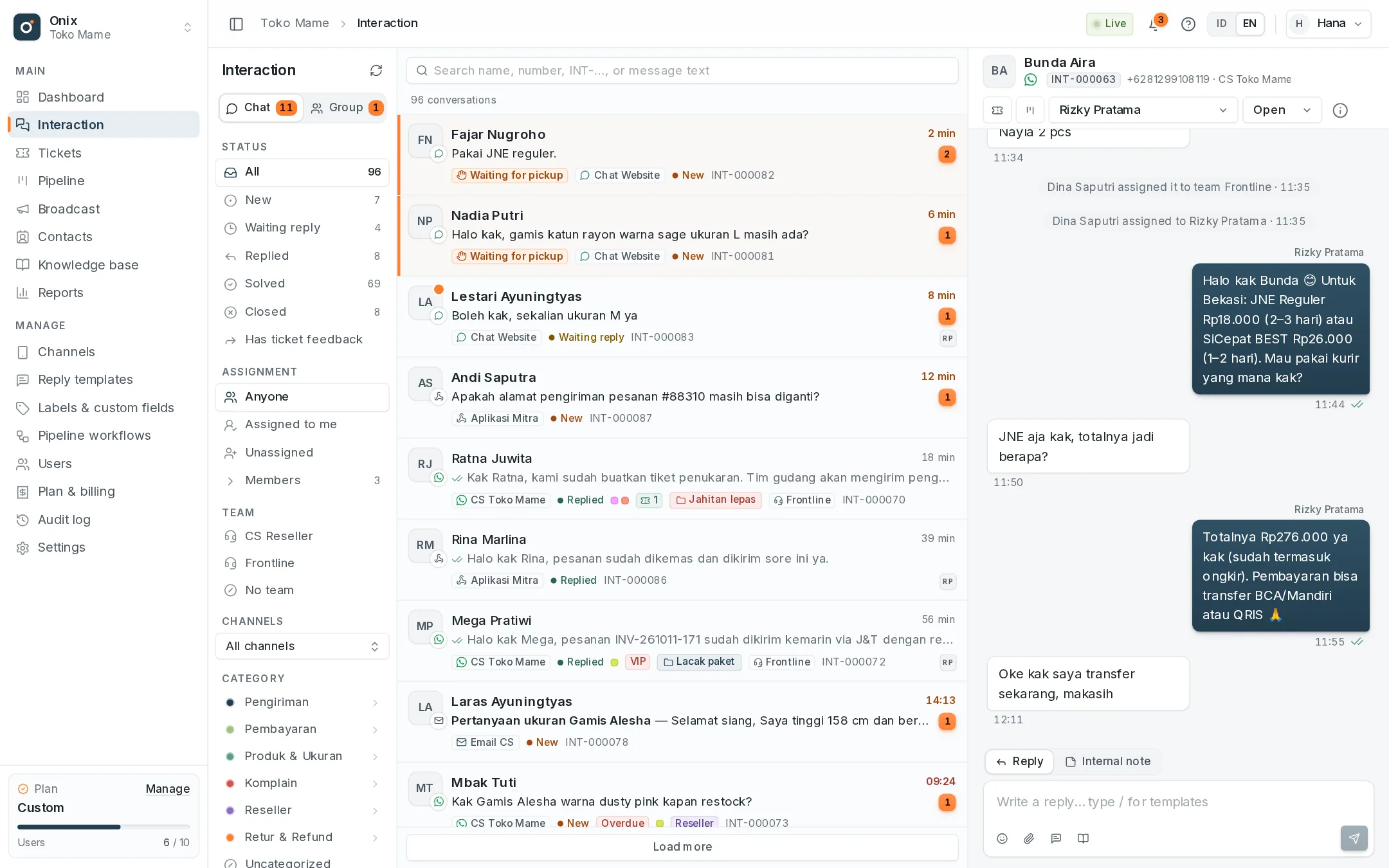Screen dimensions: 1389x868
Task: Open Fajar Nugroho conversation
Action: coord(683,155)
